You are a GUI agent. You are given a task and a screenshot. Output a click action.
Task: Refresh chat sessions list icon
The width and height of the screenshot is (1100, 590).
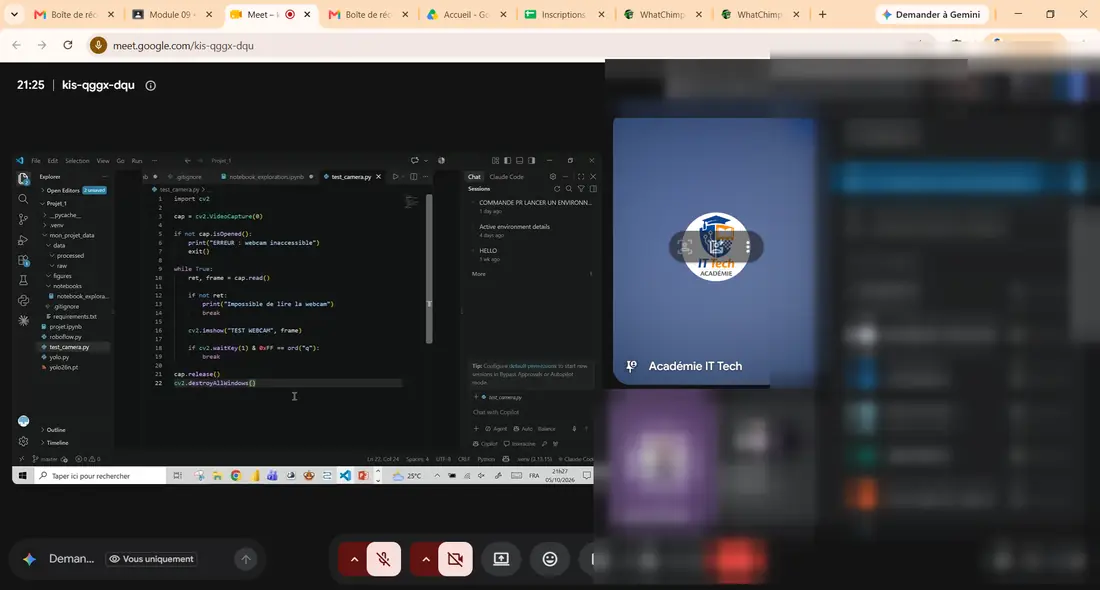click(557, 189)
